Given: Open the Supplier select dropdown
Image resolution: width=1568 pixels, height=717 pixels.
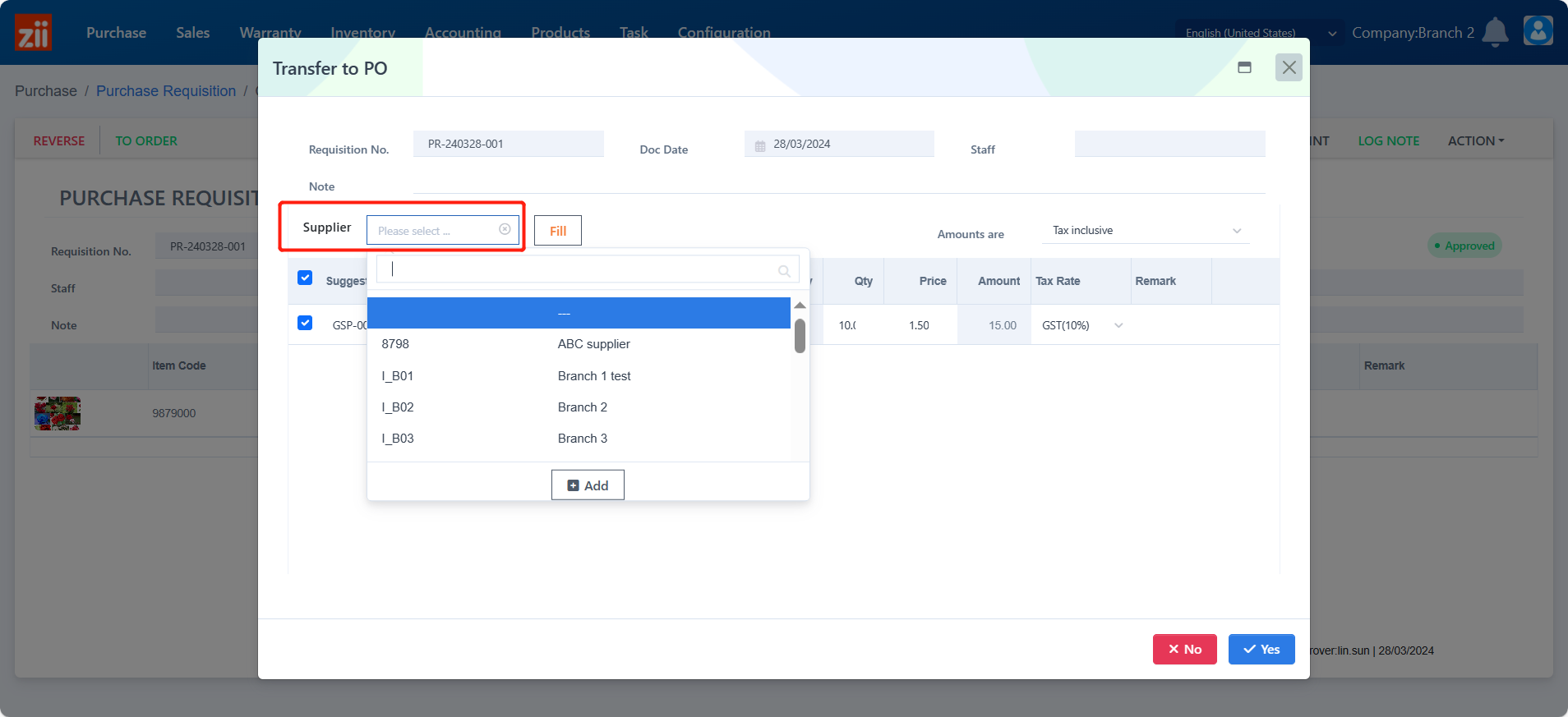Looking at the screenshot, I should [x=442, y=230].
